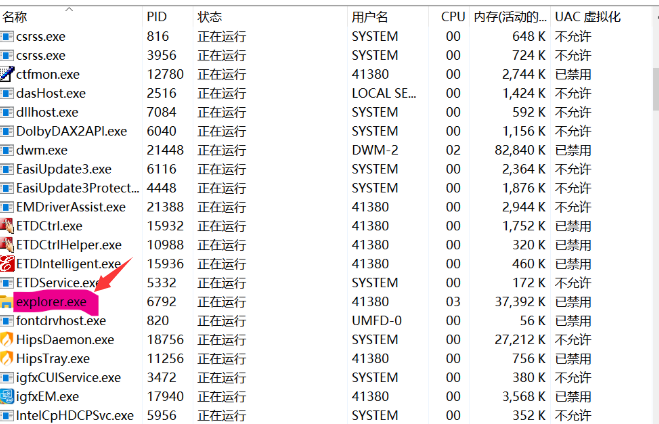Select the igfxEM.exe icon
This screenshot has width=659, height=424.
pos(7,397)
